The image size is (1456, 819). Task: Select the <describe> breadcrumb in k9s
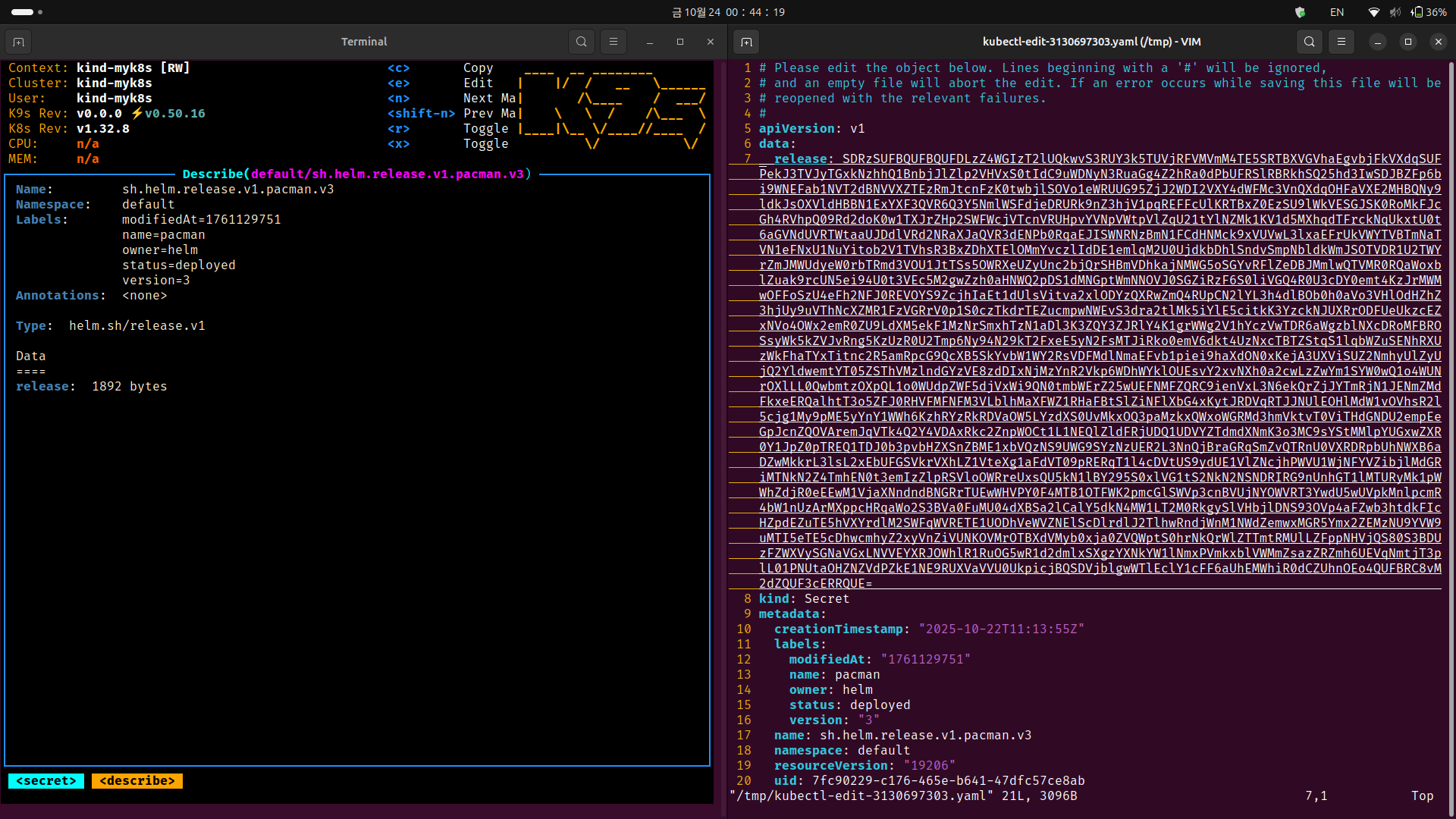(x=137, y=781)
